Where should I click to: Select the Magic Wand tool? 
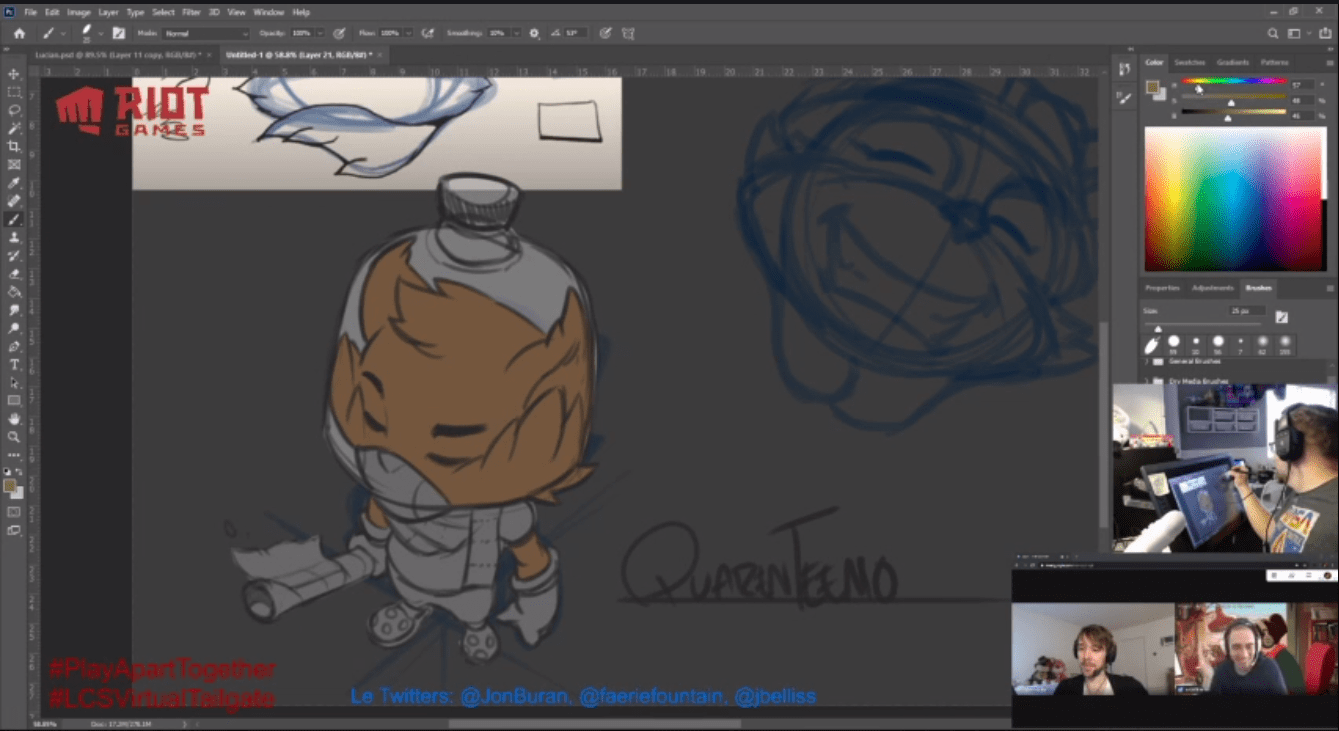(x=14, y=128)
